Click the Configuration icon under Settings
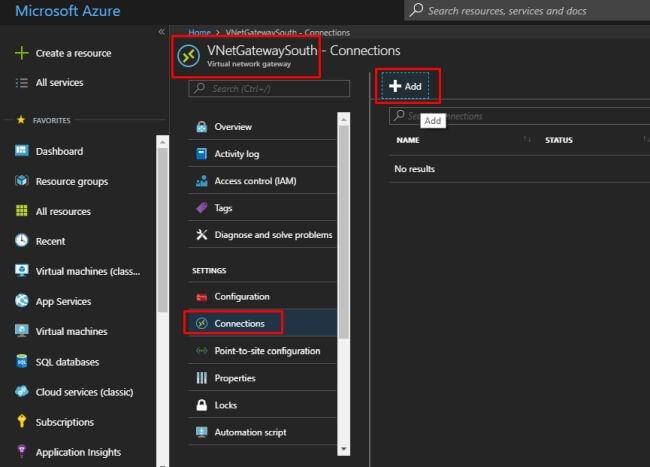 pos(201,297)
